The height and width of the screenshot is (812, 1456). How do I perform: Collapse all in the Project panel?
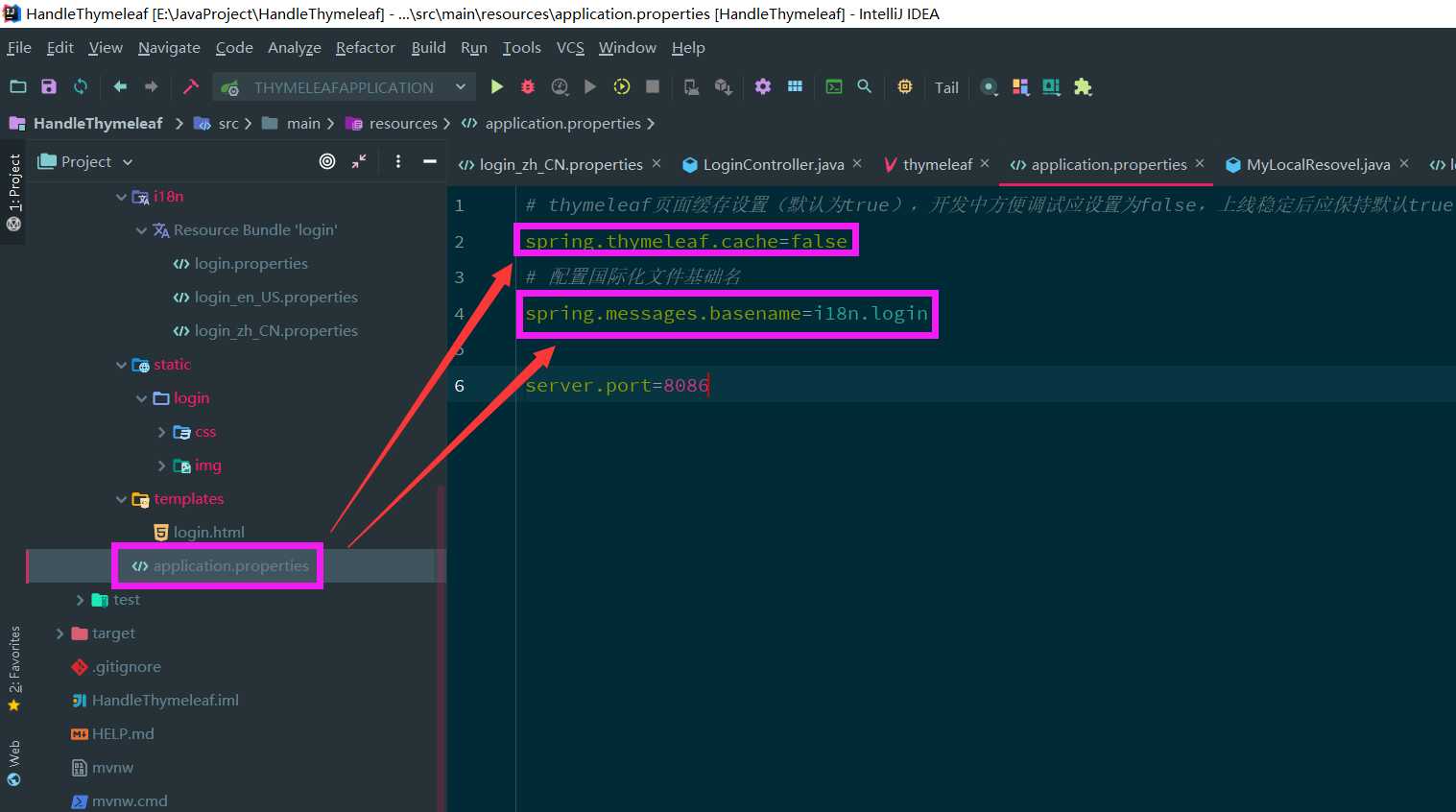click(359, 161)
